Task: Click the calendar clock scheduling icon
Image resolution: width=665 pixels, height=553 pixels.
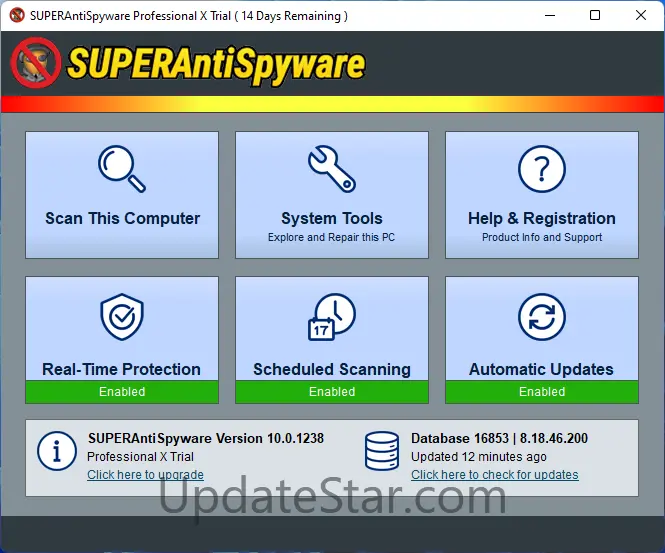Action: (x=332, y=316)
